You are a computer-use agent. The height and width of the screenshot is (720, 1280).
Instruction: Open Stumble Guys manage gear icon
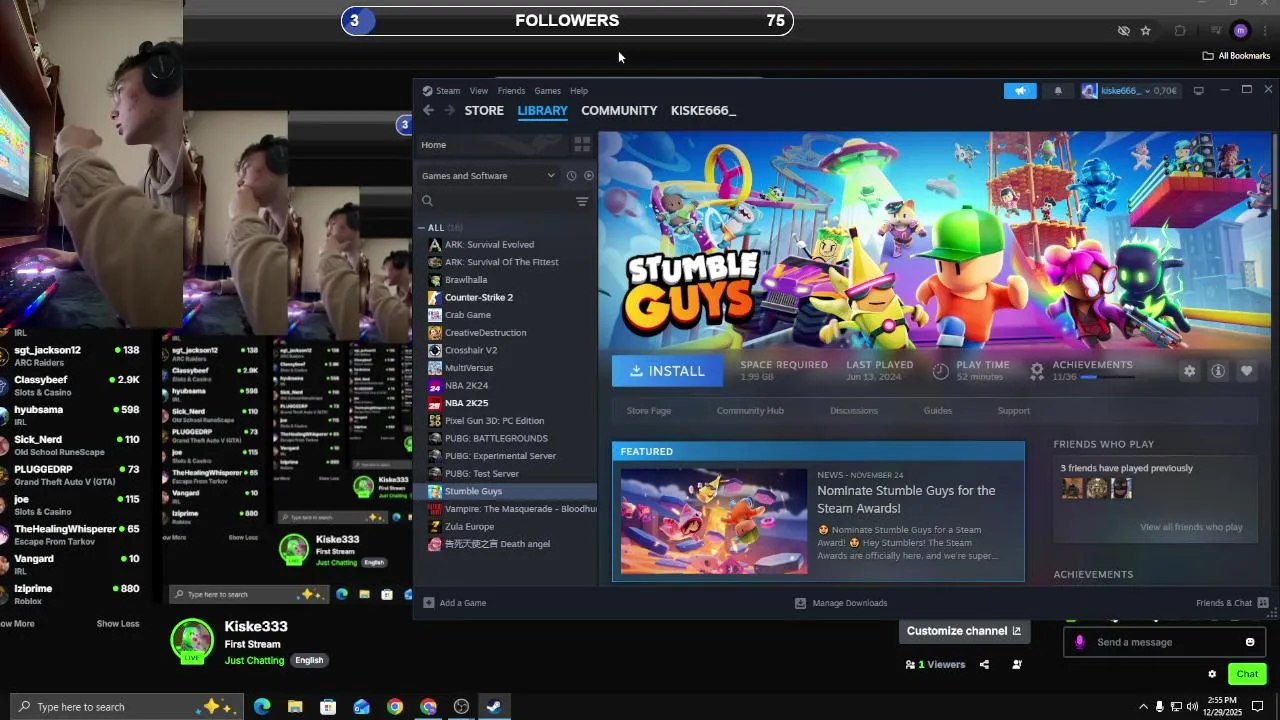pyautogui.click(x=1189, y=371)
